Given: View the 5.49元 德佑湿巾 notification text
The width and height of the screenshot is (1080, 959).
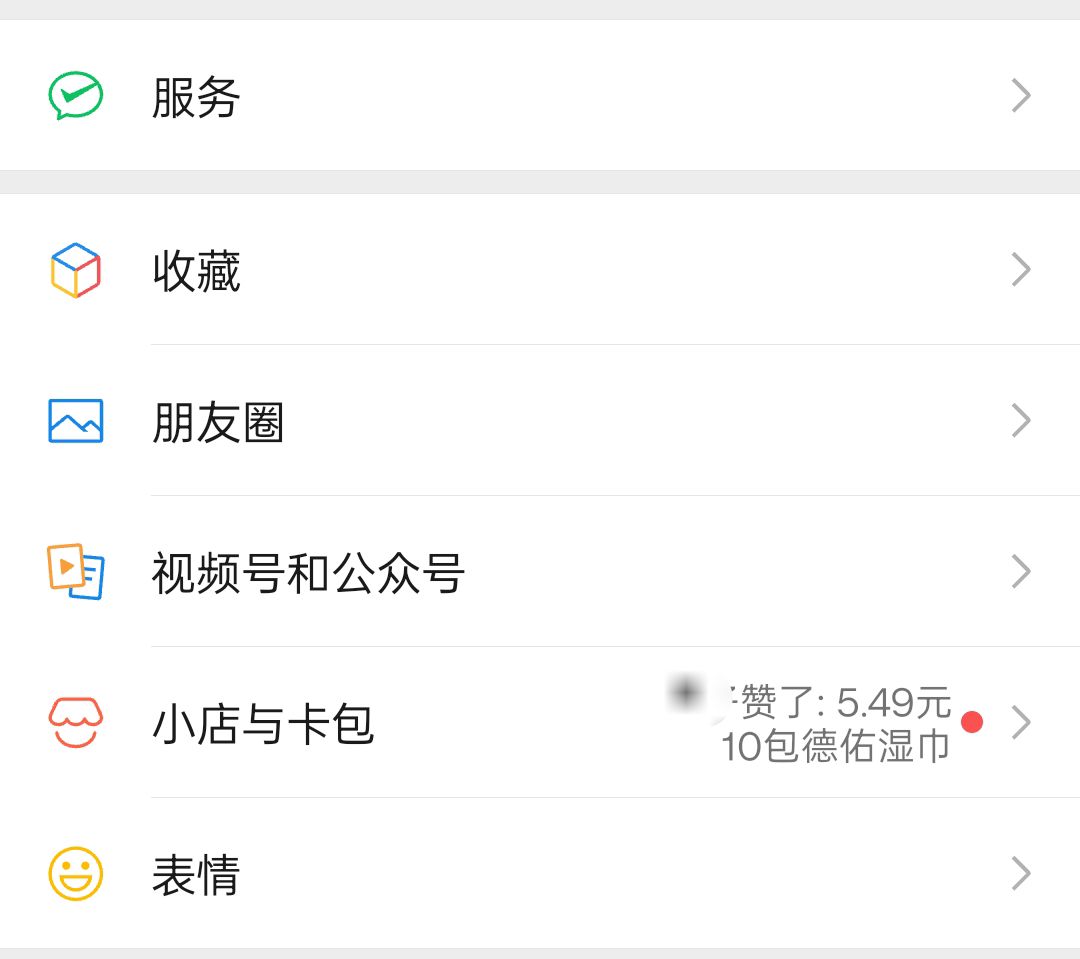Looking at the screenshot, I should point(838,725).
